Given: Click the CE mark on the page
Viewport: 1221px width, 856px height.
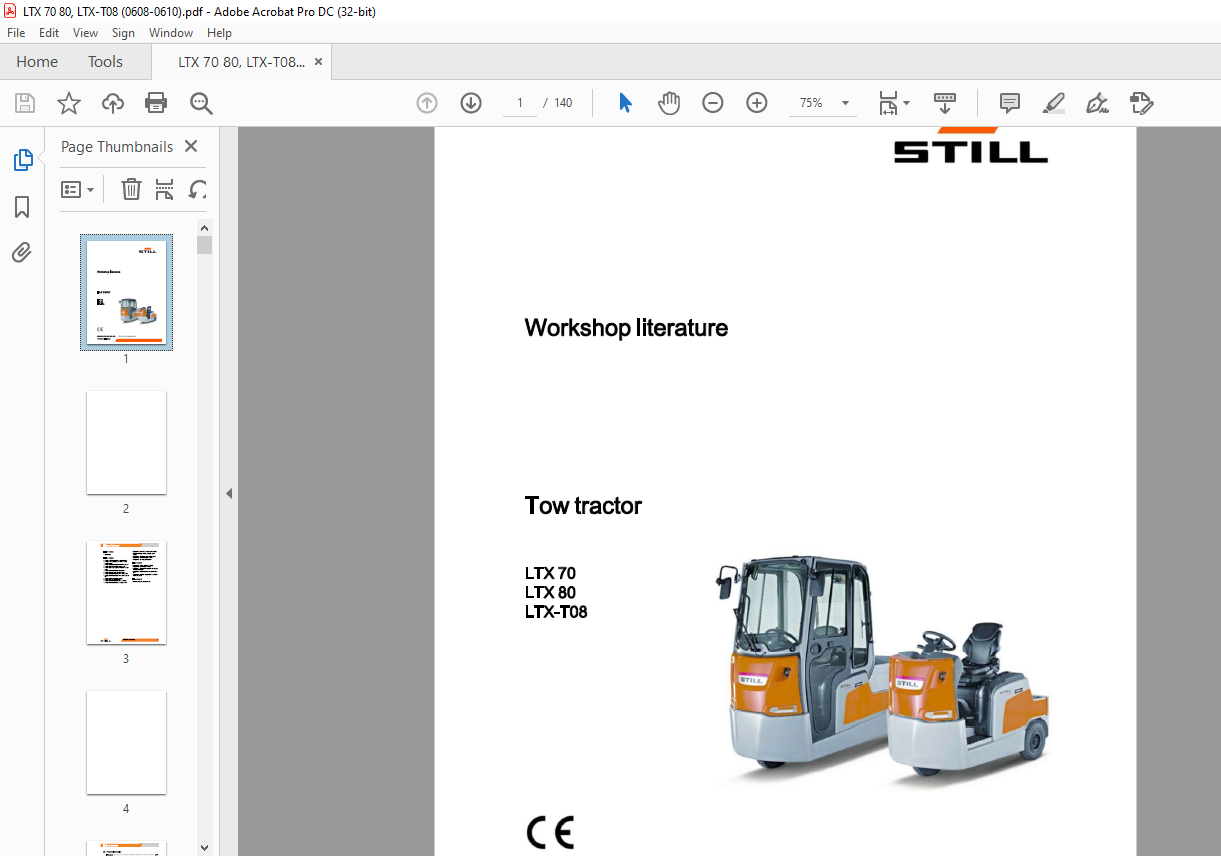Looking at the screenshot, I should [550, 832].
